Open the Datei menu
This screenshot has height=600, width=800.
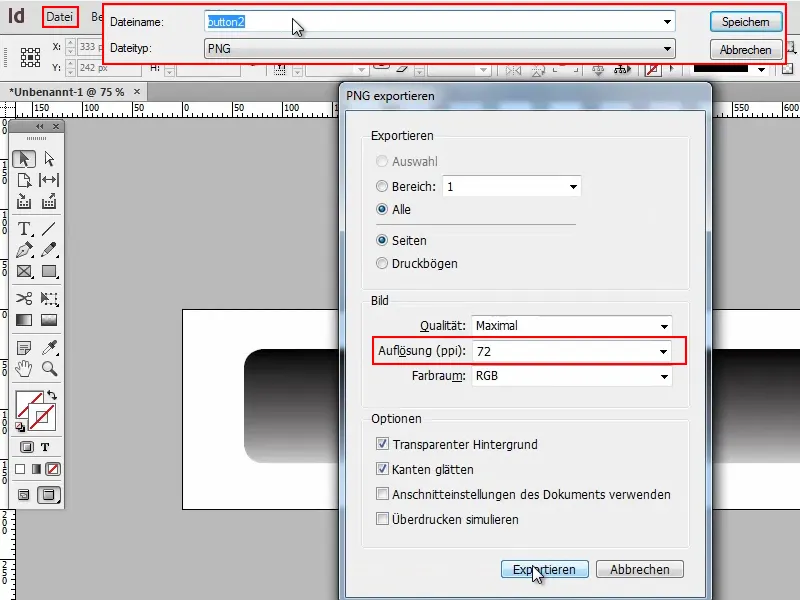click(60, 17)
